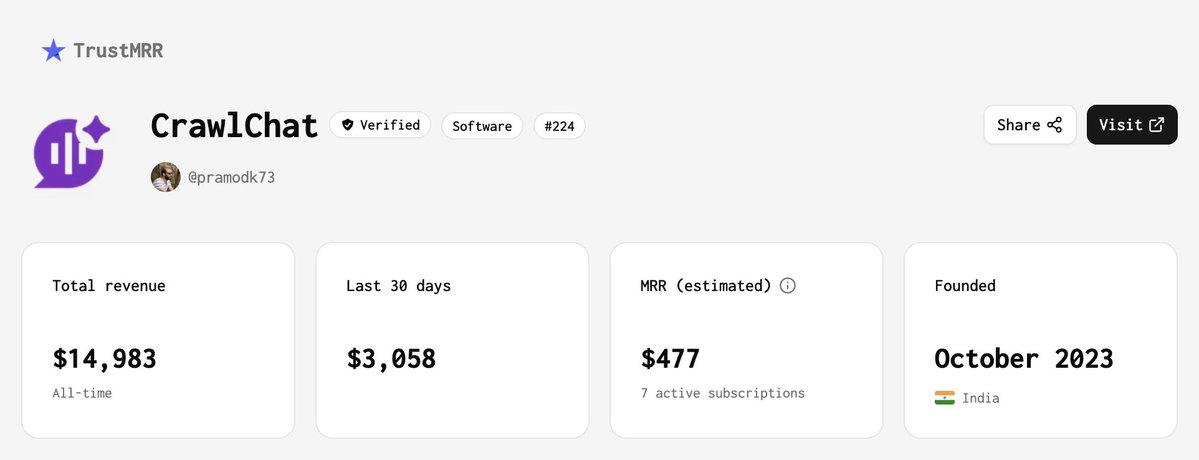Select the CrawlChat title heading
Viewport: 1199px width, 460px height.
click(234, 125)
